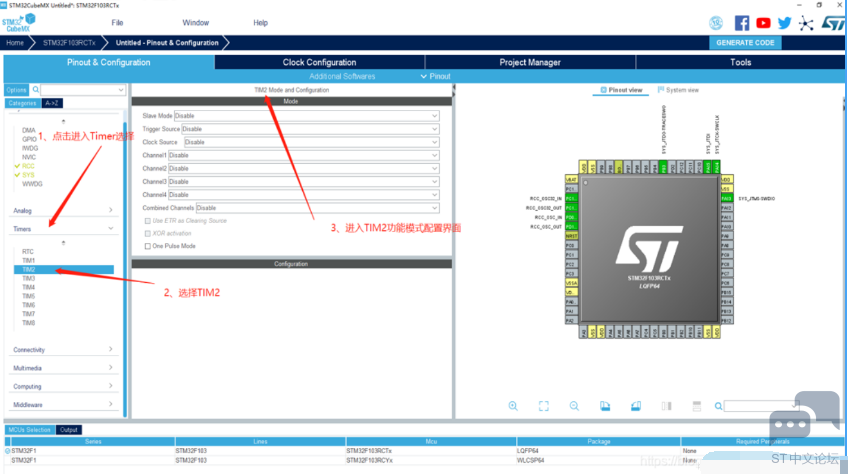Expand the Middleware category
The width and height of the screenshot is (848, 474).
click(x=63, y=405)
